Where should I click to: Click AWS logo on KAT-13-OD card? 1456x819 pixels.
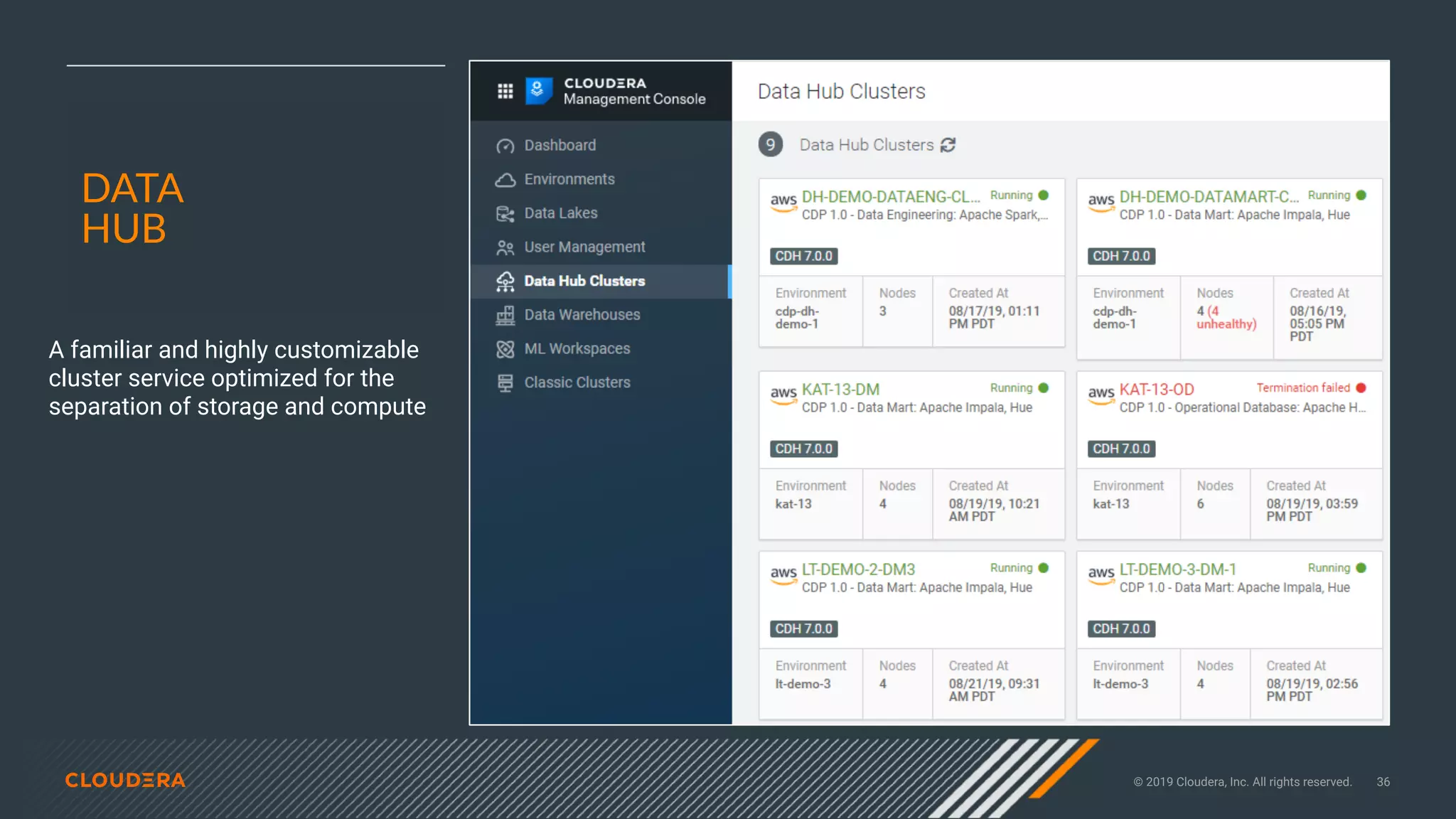1101,395
